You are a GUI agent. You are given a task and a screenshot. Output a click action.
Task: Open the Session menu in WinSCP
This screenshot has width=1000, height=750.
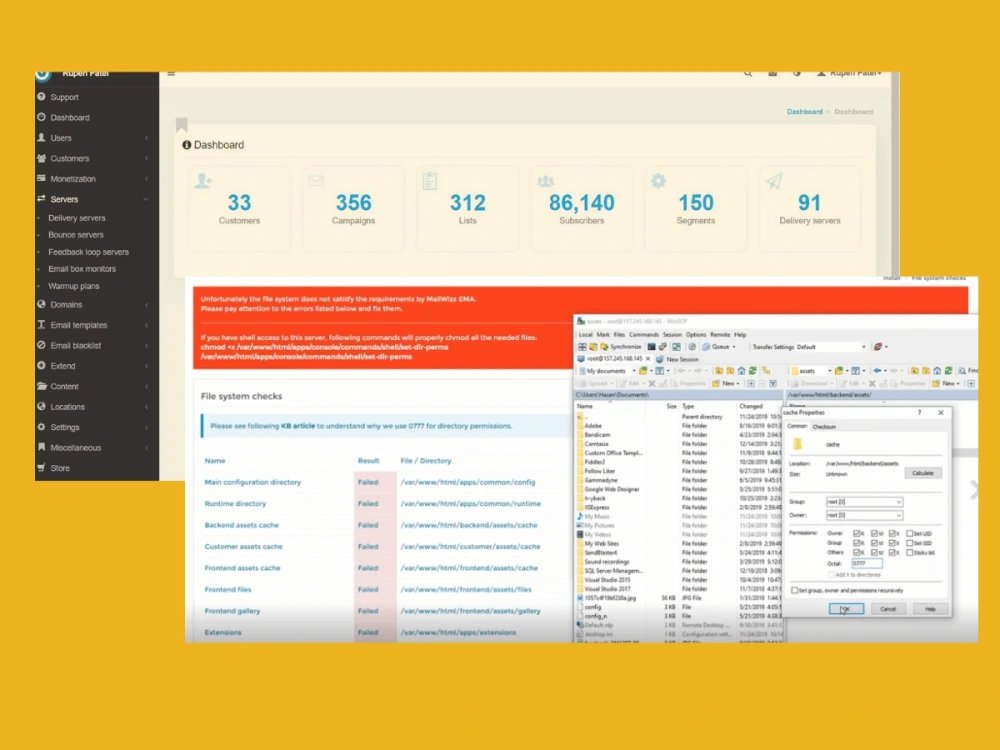[672, 334]
